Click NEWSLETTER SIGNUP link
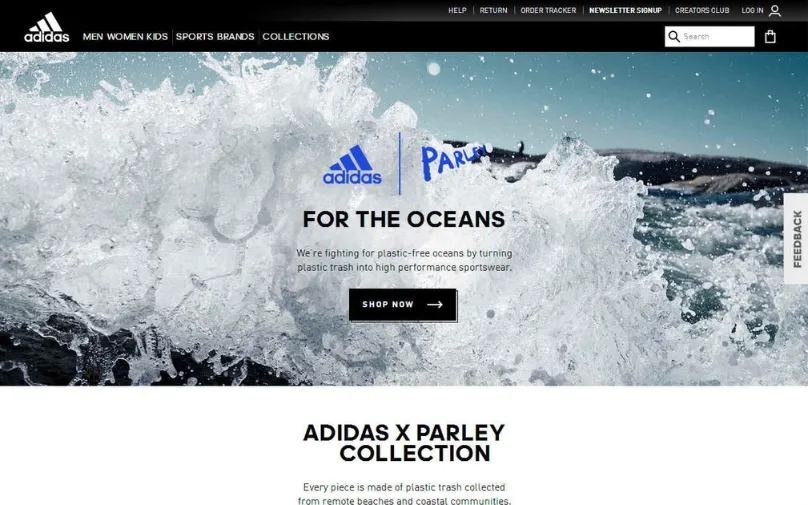Viewport: 808px width, 505px height. 625,10
